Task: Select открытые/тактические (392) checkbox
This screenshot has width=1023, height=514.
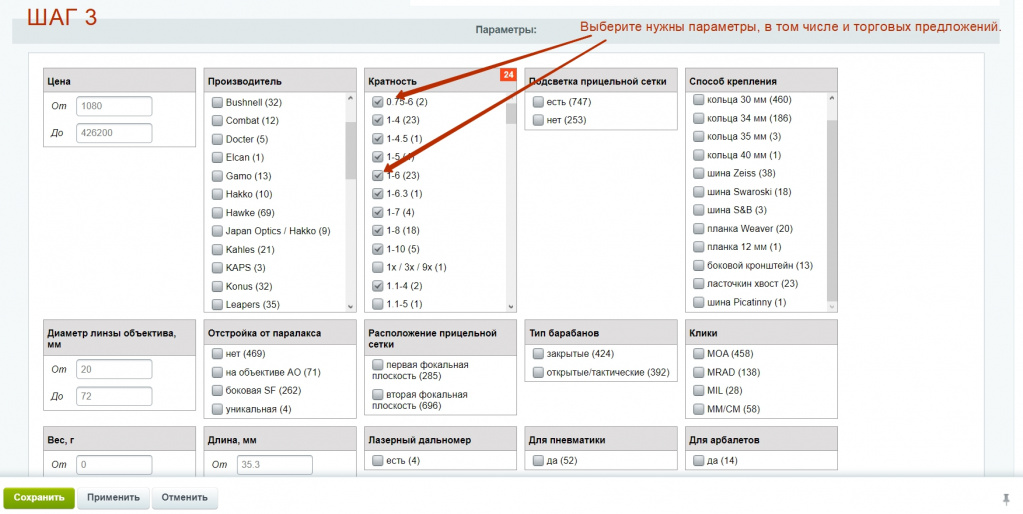Action: (538, 372)
